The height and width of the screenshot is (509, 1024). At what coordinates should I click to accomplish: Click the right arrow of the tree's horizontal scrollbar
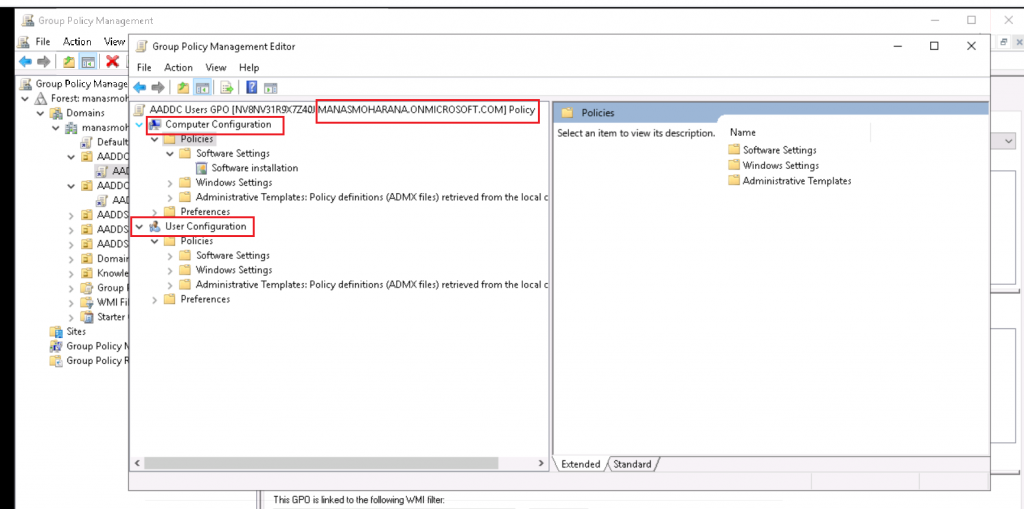click(x=542, y=463)
